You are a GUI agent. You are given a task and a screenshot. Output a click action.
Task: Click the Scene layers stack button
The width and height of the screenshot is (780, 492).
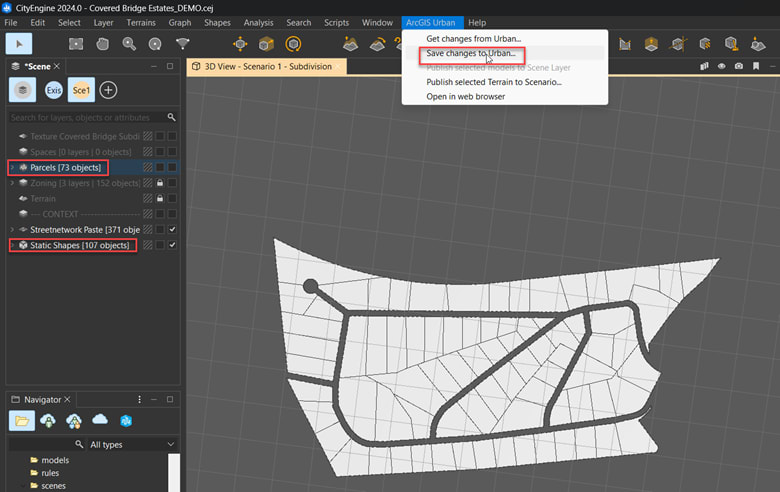click(22, 90)
